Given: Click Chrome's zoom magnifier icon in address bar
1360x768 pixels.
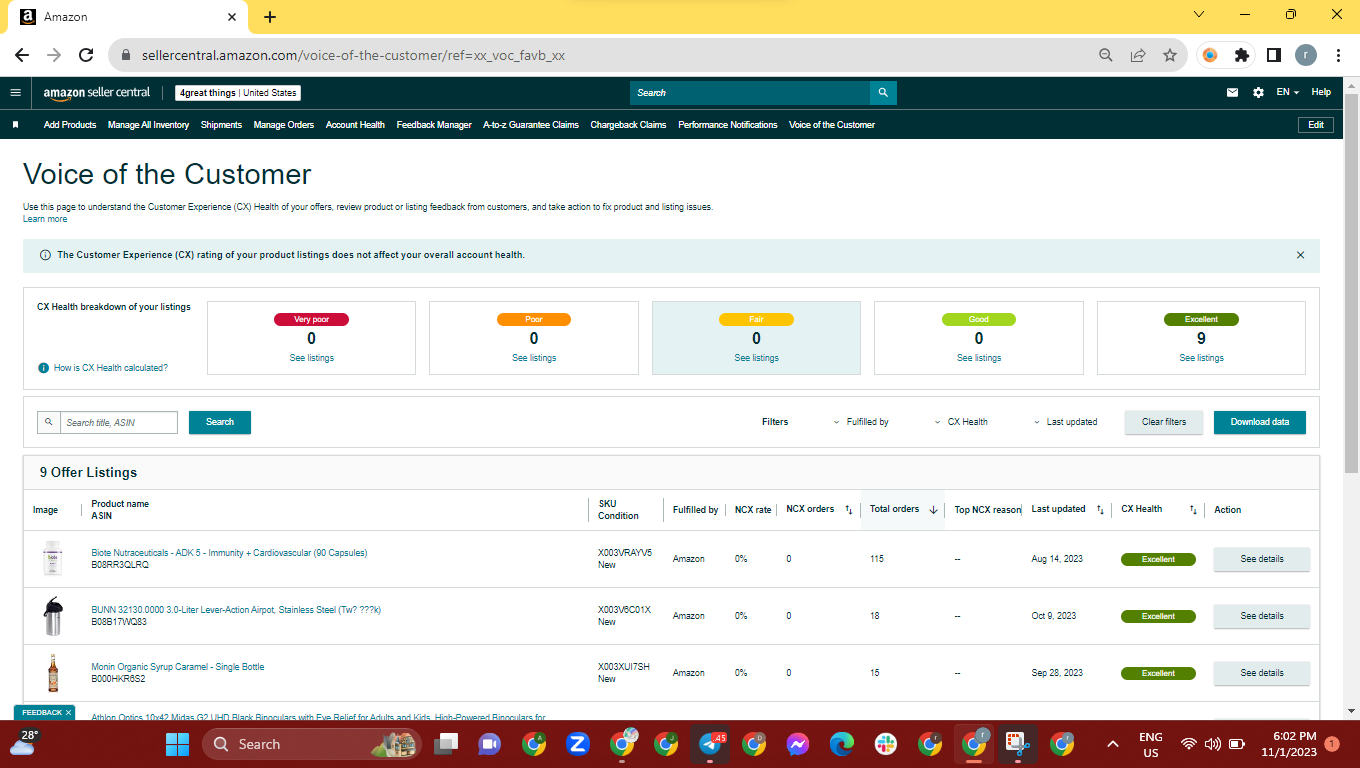Looking at the screenshot, I should 1106,55.
